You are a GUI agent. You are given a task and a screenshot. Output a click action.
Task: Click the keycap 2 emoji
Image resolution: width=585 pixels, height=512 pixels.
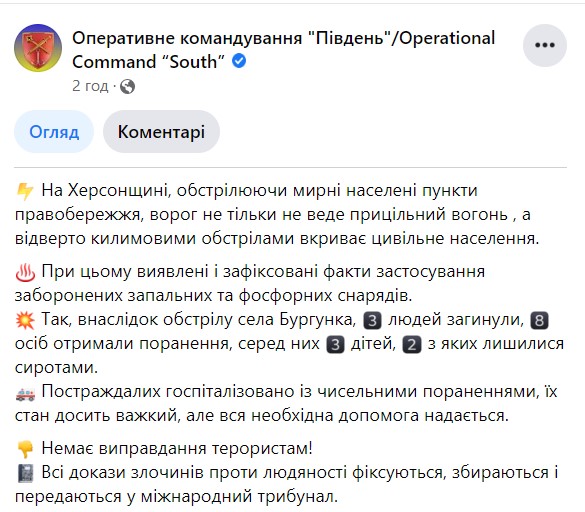tap(412, 344)
